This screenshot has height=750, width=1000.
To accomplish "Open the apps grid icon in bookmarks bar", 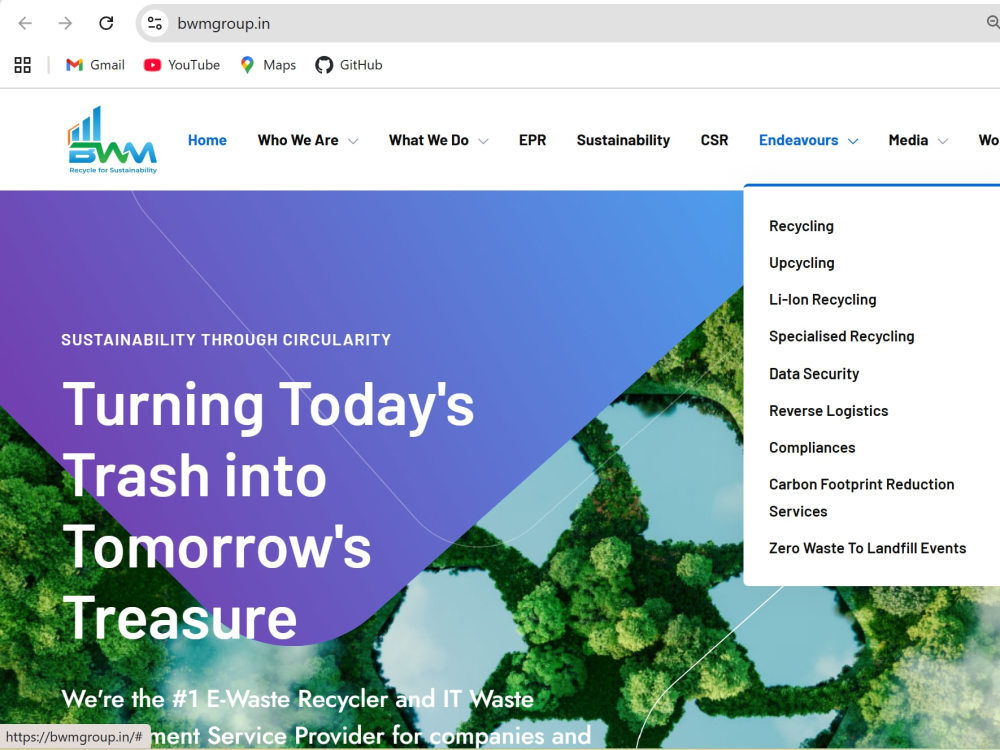I will click(x=22, y=65).
